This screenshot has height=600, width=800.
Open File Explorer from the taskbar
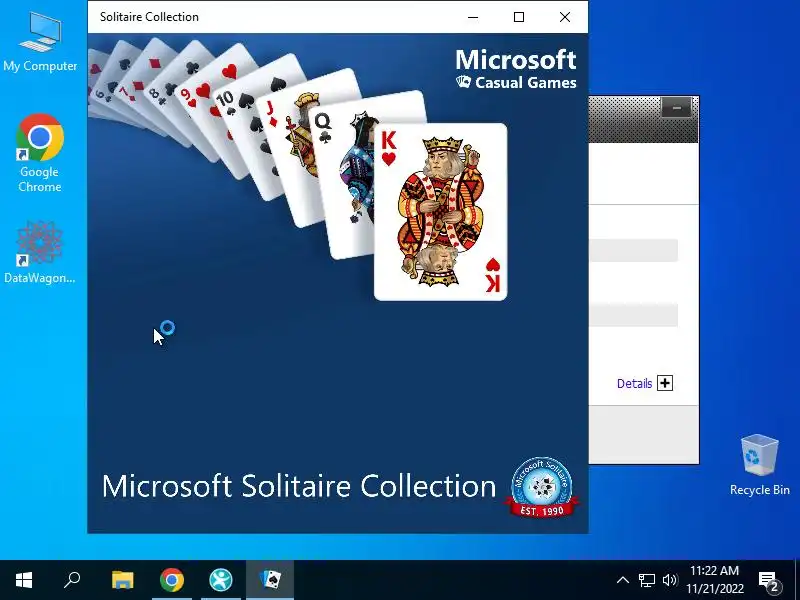click(122, 580)
